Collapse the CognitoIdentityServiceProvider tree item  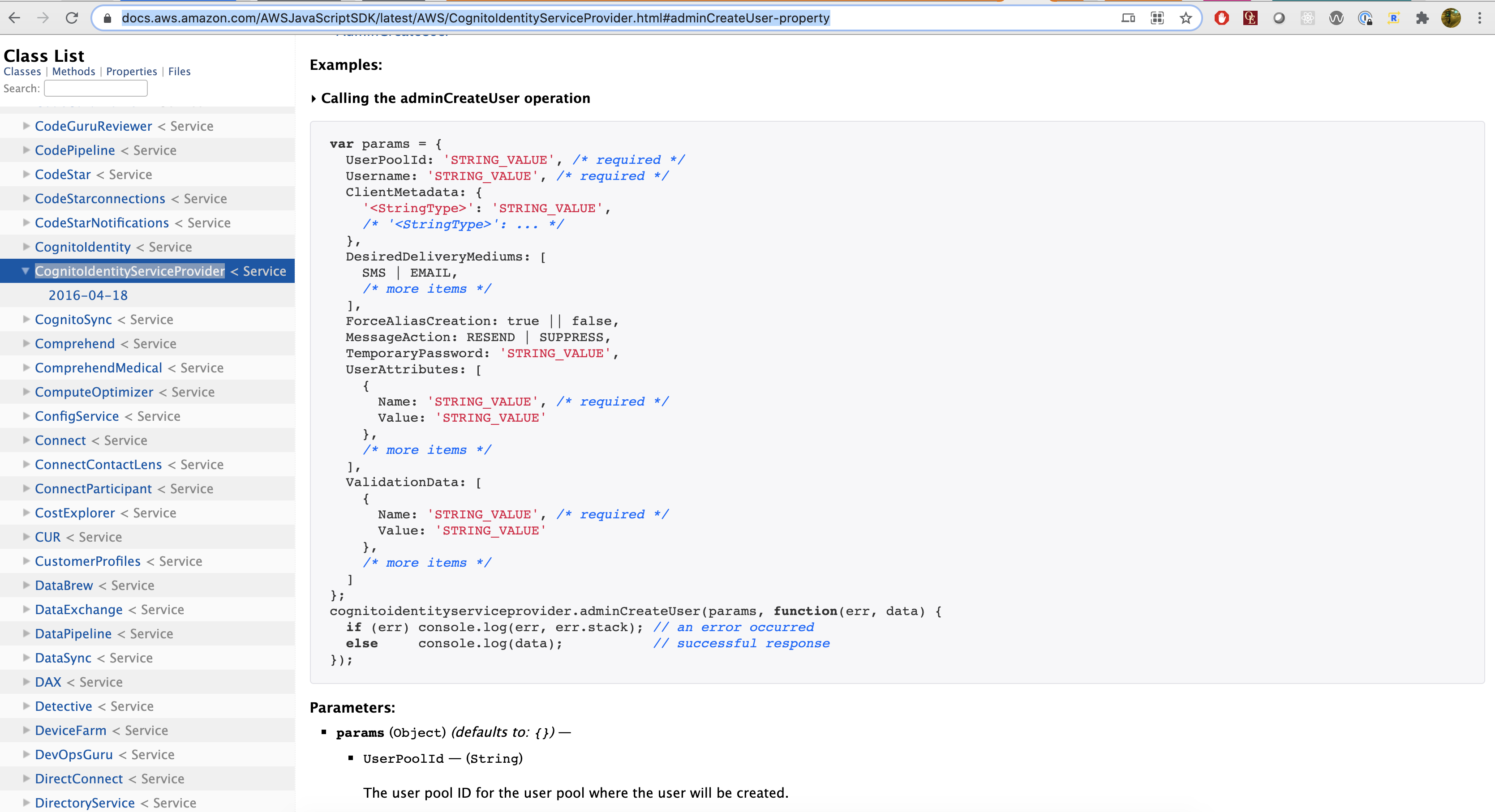tap(26, 270)
